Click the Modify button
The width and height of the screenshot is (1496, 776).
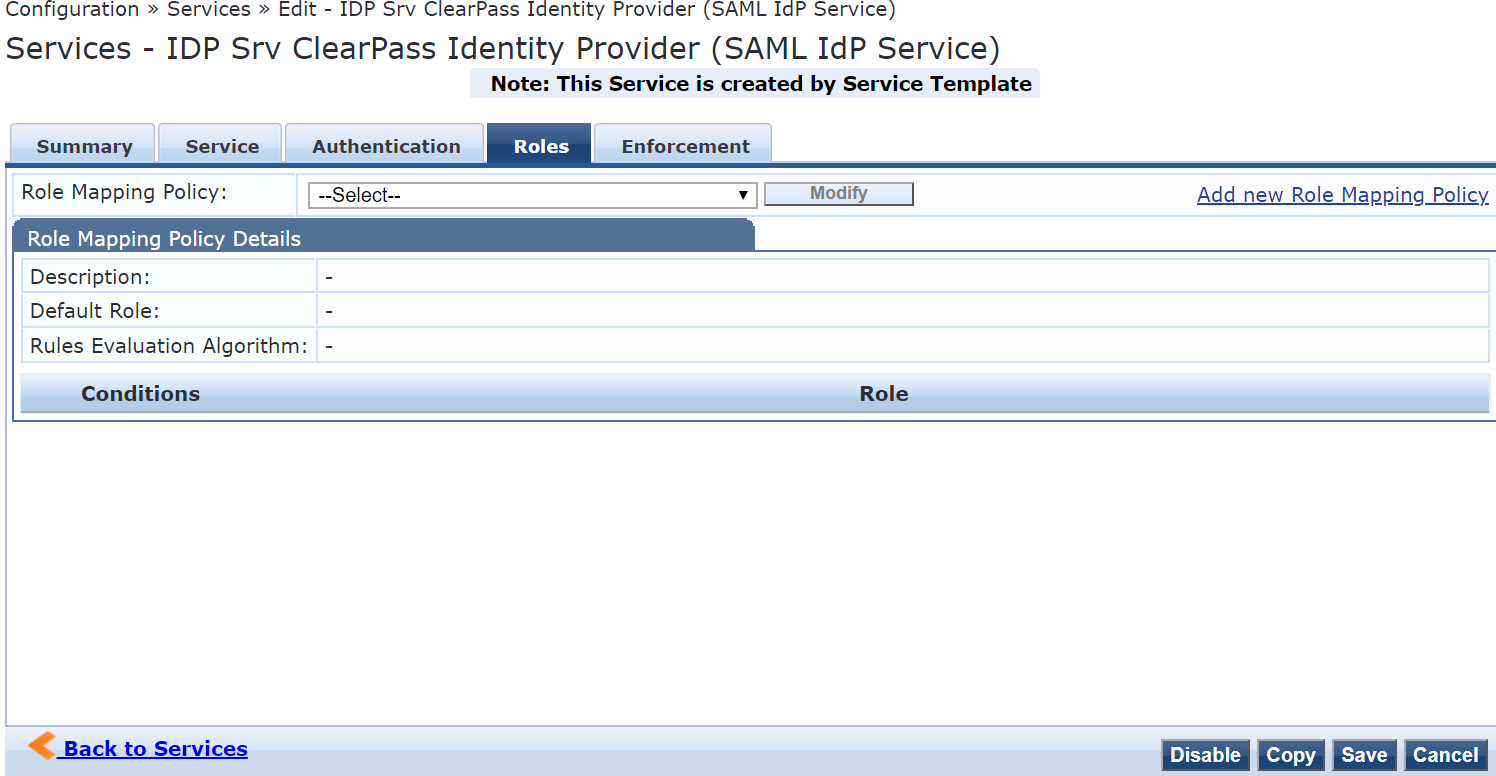(839, 194)
